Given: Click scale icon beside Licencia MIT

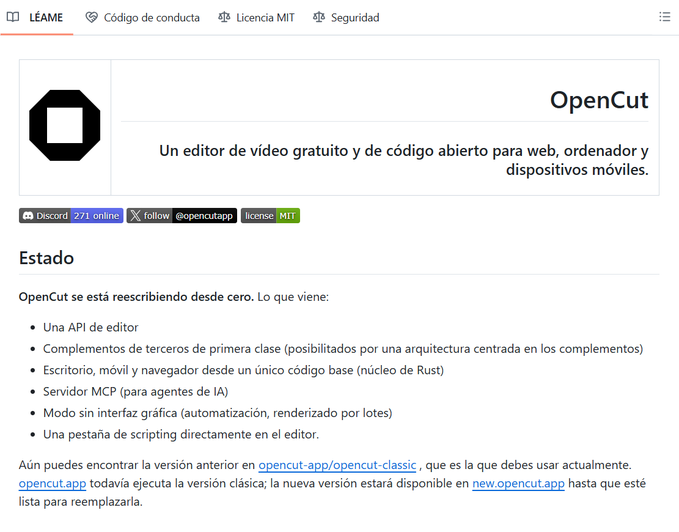Looking at the screenshot, I should coord(224,17).
